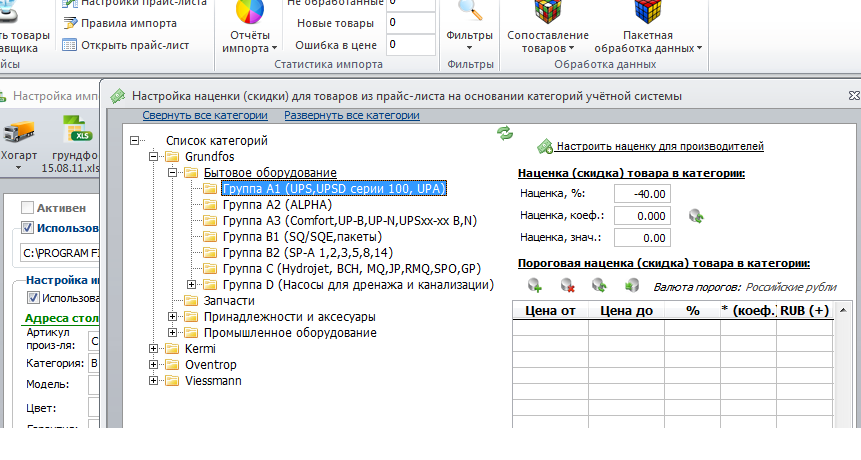This screenshot has width=861, height=460.
Task: Click the Модель input field
Action: 94,384
